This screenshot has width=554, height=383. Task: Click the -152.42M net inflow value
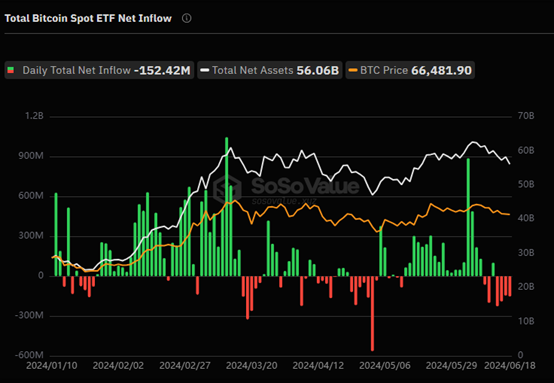(x=162, y=70)
